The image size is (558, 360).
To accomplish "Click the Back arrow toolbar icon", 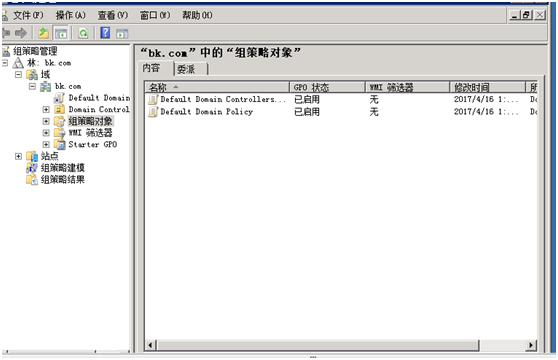I will coord(6,33).
